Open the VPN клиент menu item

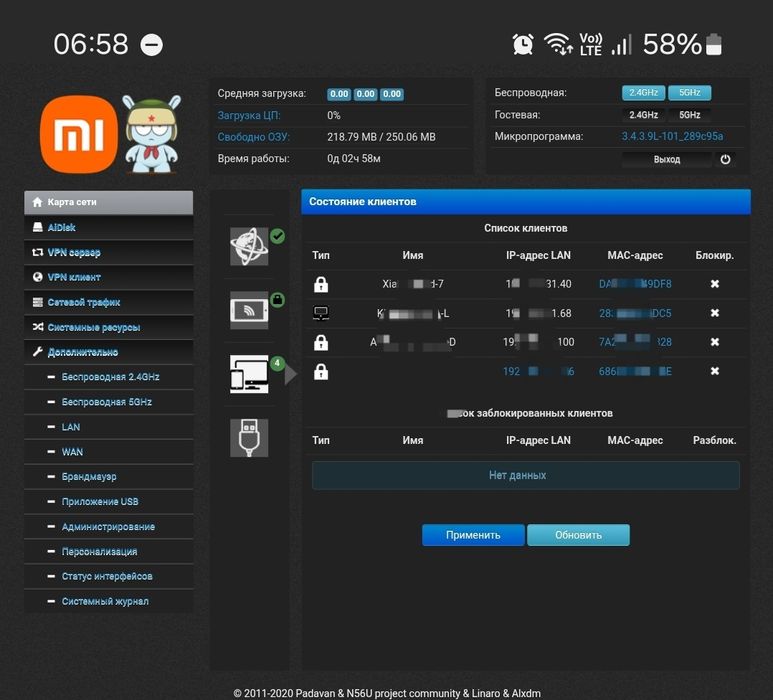[108, 278]
